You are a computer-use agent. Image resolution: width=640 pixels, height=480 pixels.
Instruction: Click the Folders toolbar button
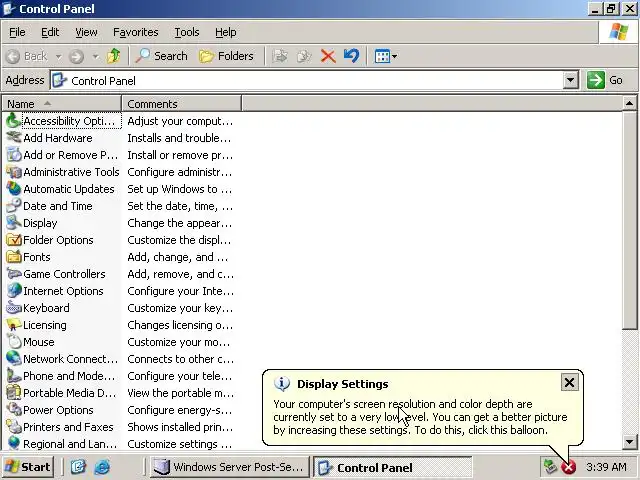coord(226,56)
